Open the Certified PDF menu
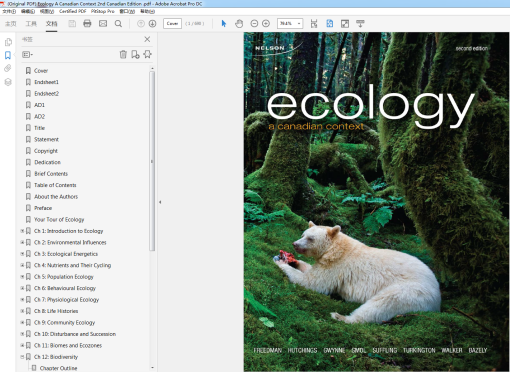 tap(73, 11)
